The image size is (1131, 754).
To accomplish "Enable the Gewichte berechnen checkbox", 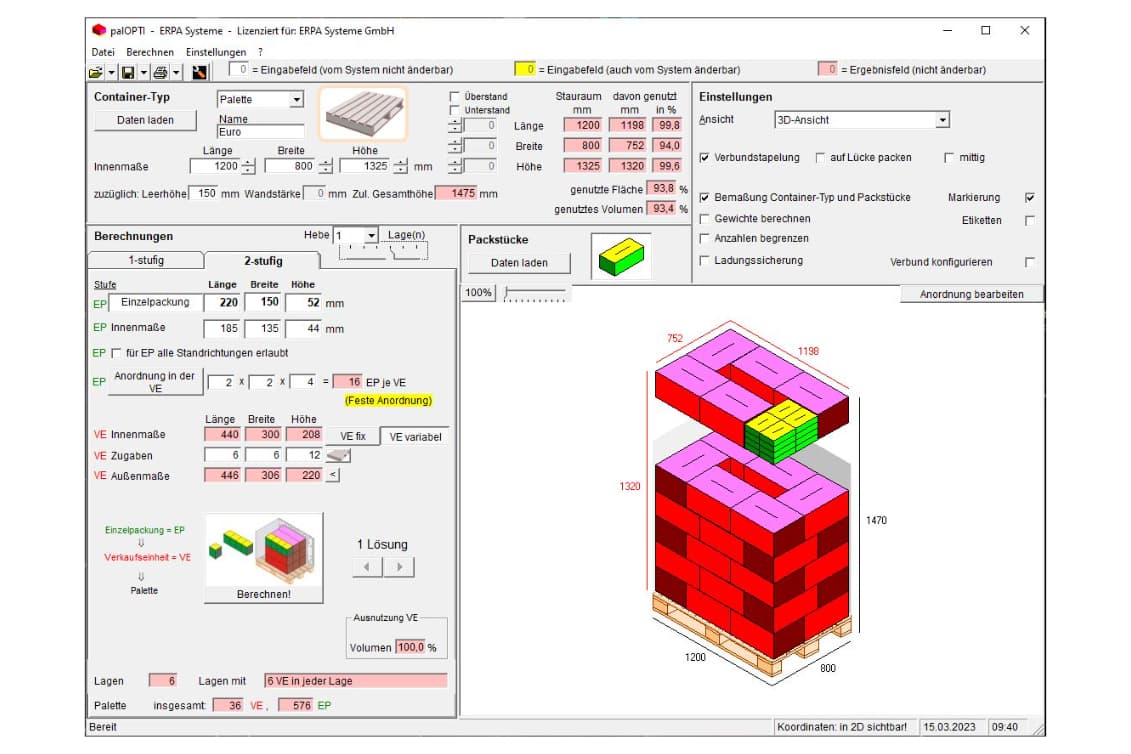I will pyautogui.click(x=705, y=219).
